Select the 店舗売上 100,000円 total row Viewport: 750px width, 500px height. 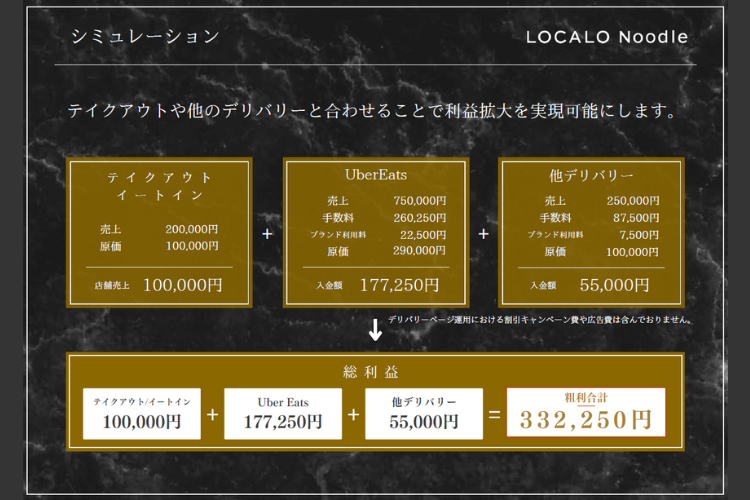pyautogui.click(x=160, y=285)
